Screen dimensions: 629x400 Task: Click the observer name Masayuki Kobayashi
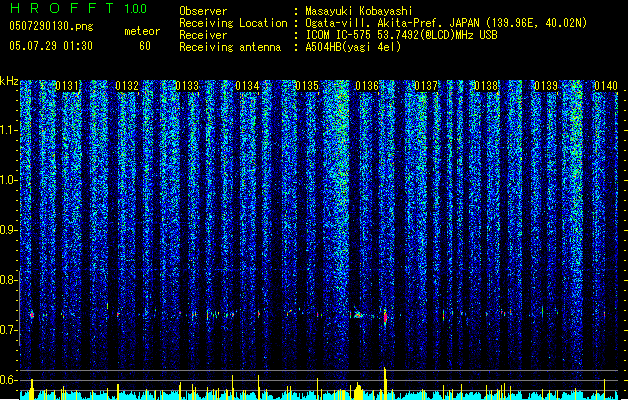click(x=359, y=11)
